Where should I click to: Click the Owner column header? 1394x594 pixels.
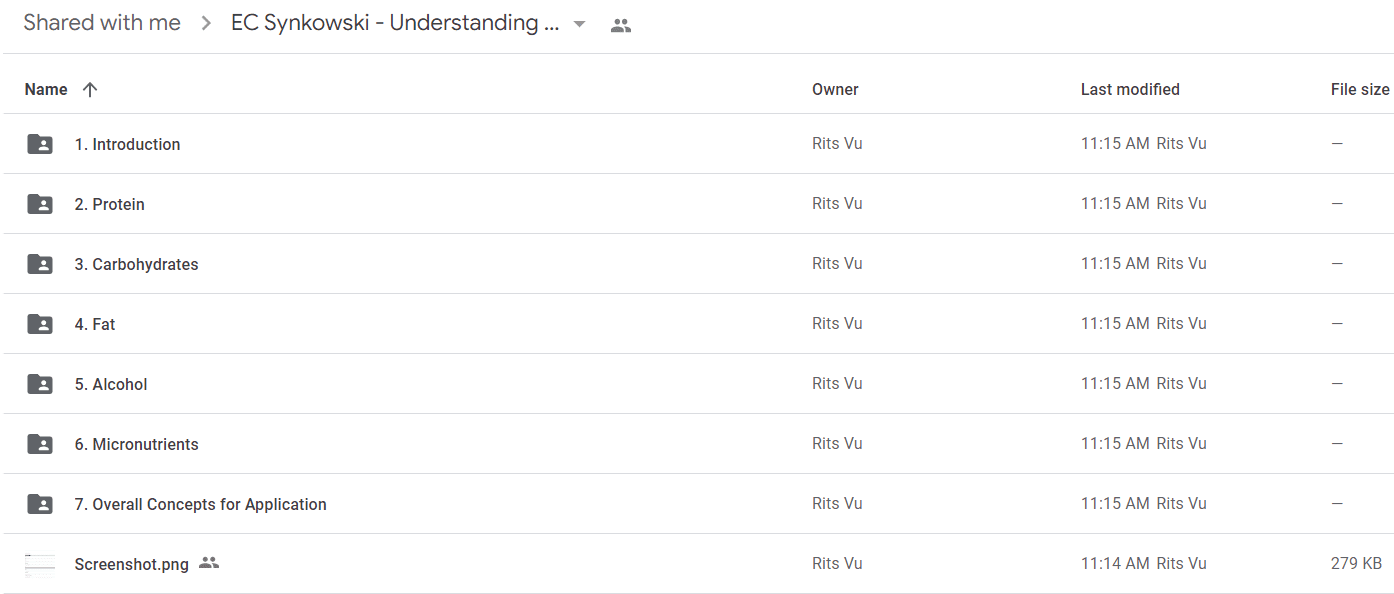pos(835,89)
